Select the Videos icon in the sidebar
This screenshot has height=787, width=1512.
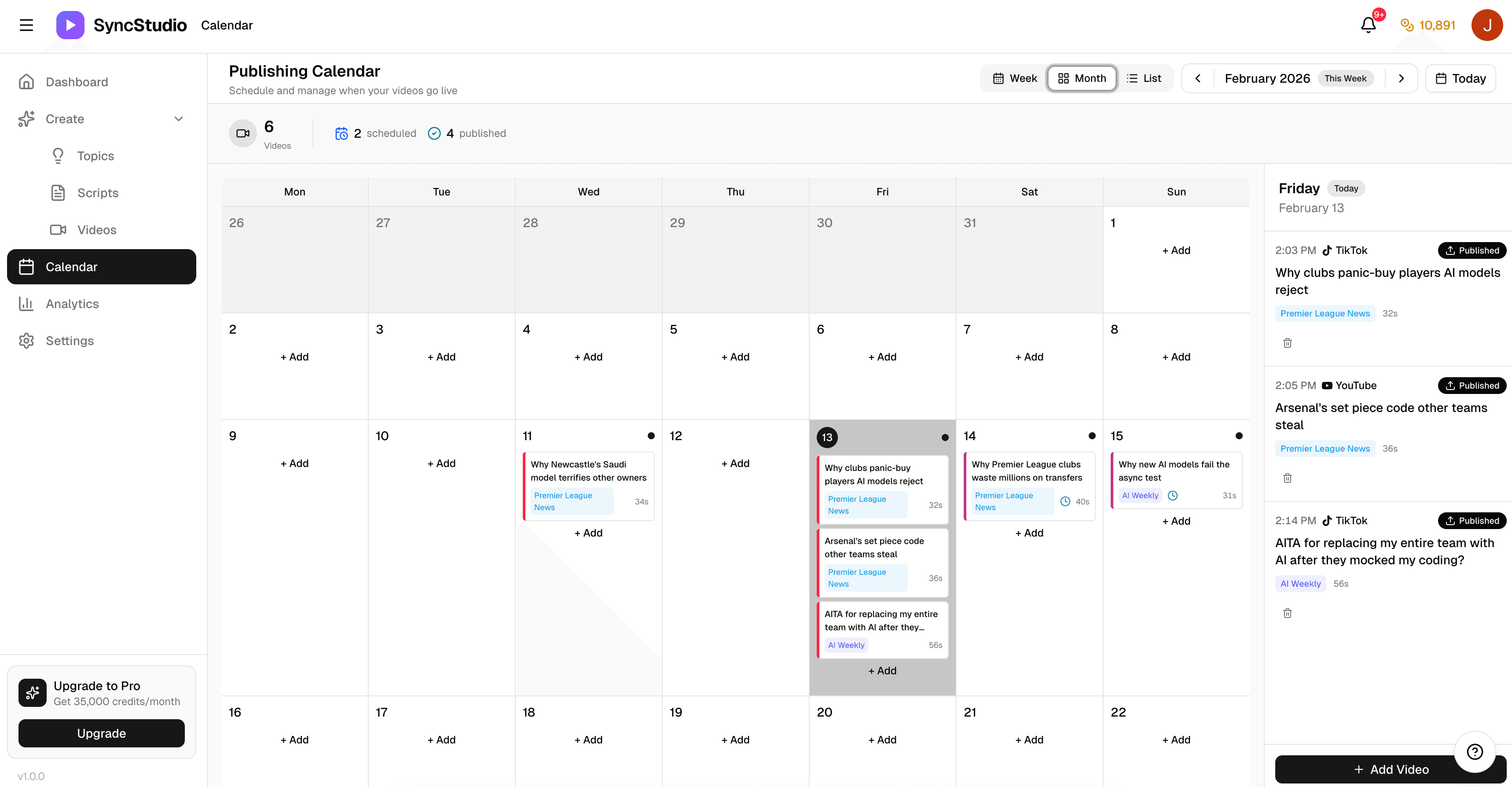[58, 230]
